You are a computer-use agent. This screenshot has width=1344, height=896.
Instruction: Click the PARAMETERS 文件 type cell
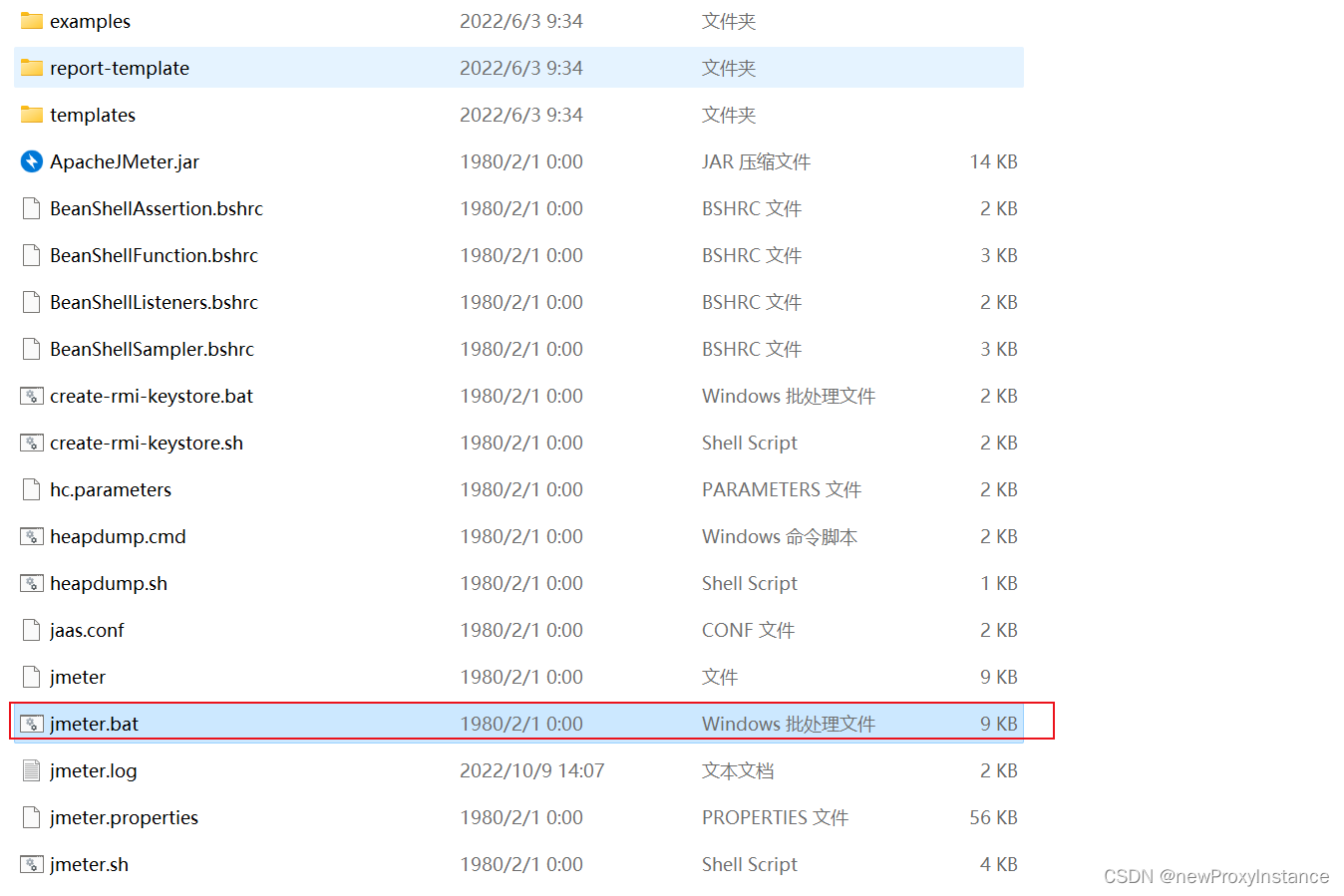782,489
